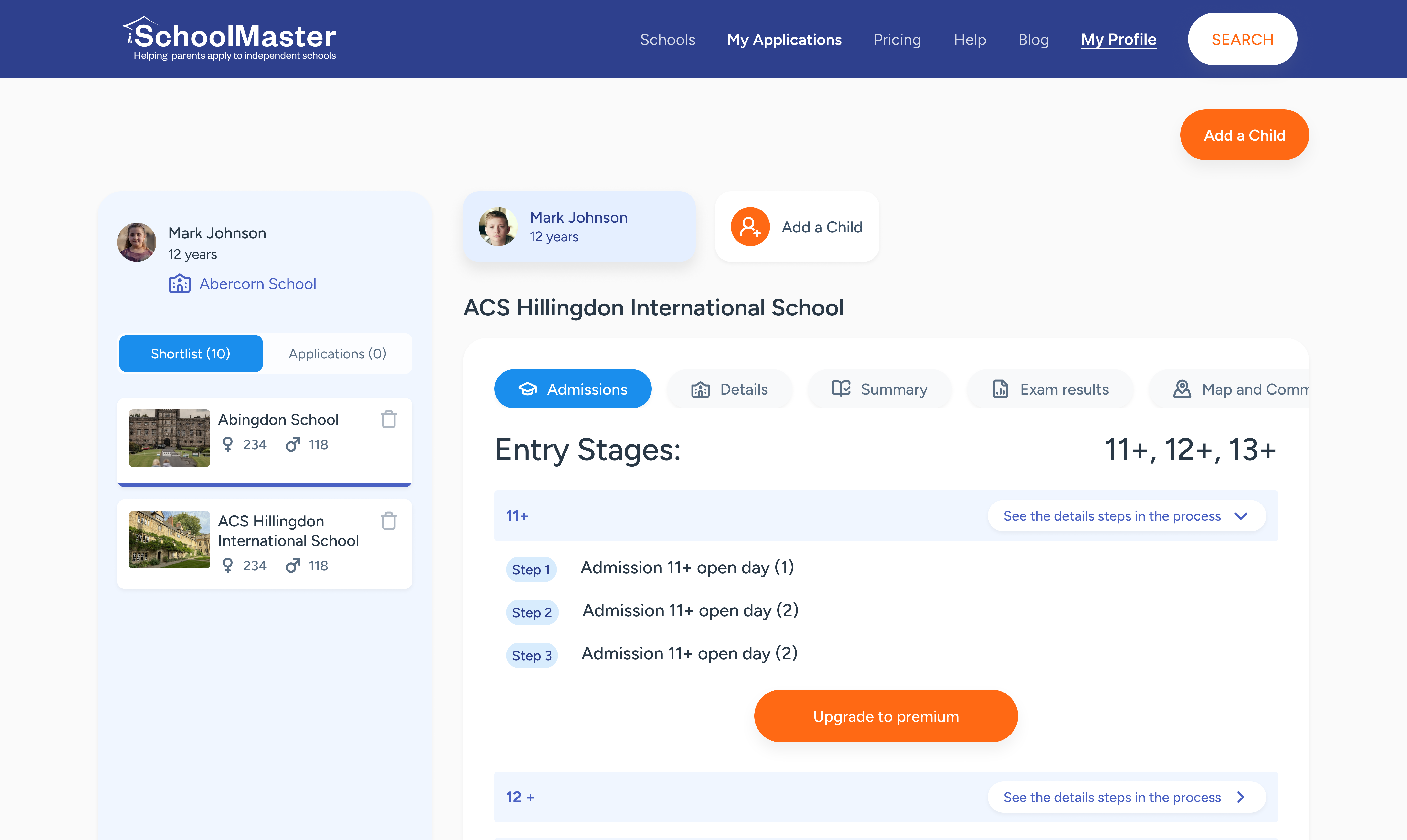Open the Abingdon School photo thumbnail

(x=169, y=438)
